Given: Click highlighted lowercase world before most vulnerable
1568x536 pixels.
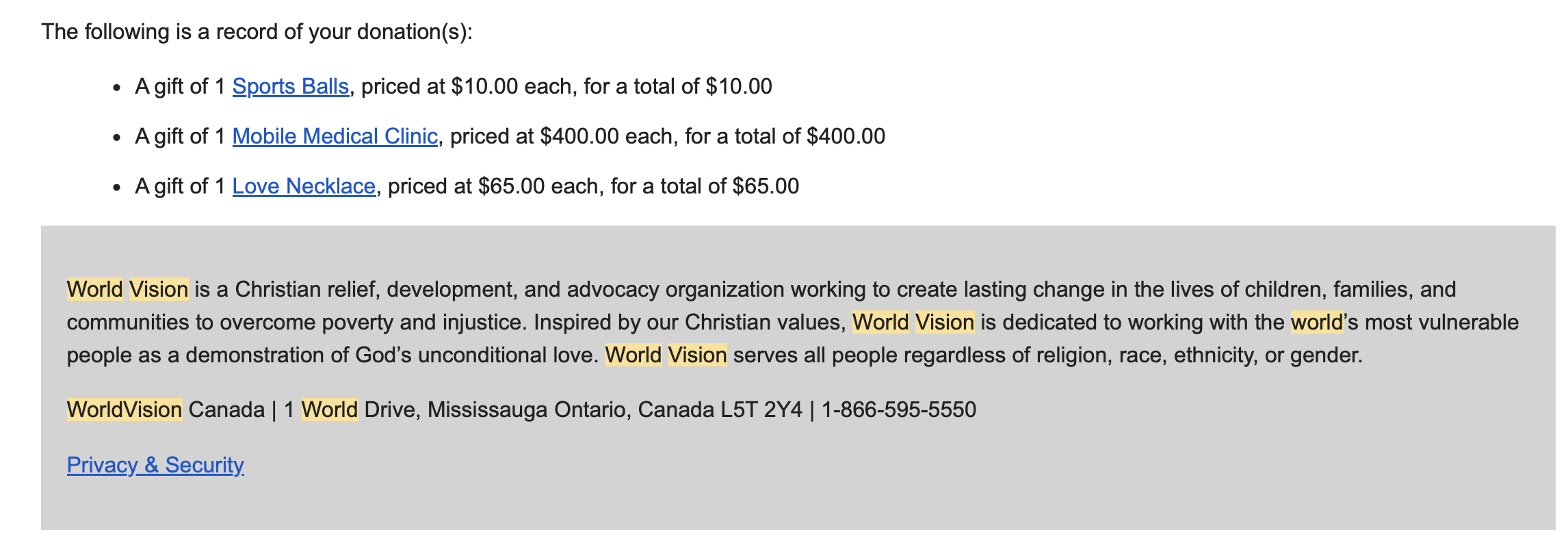Looking at the screenshot, I should pyautogui.click(x=1316, y=323).
